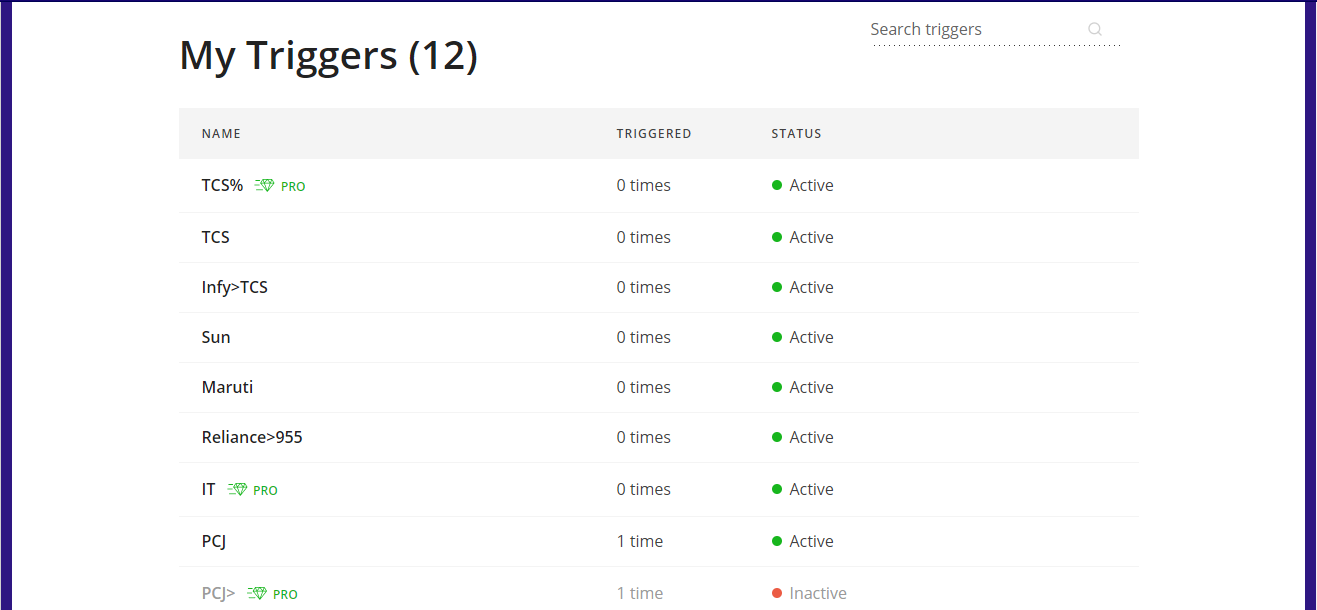Open the Sun trigger
The width and height of the screenshot is (1317, 610).
coord(216,337)
